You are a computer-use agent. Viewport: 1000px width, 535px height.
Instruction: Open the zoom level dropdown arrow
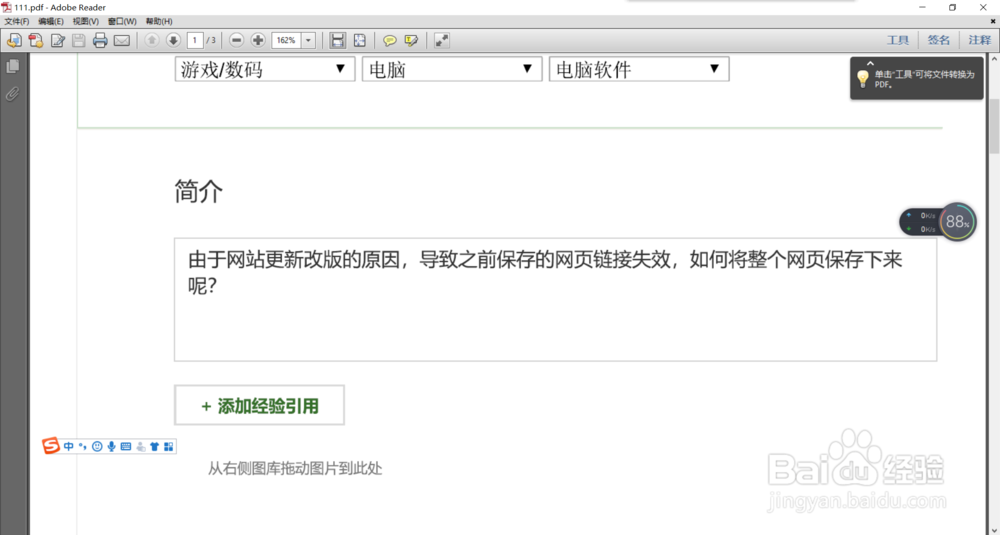(308, 40)
